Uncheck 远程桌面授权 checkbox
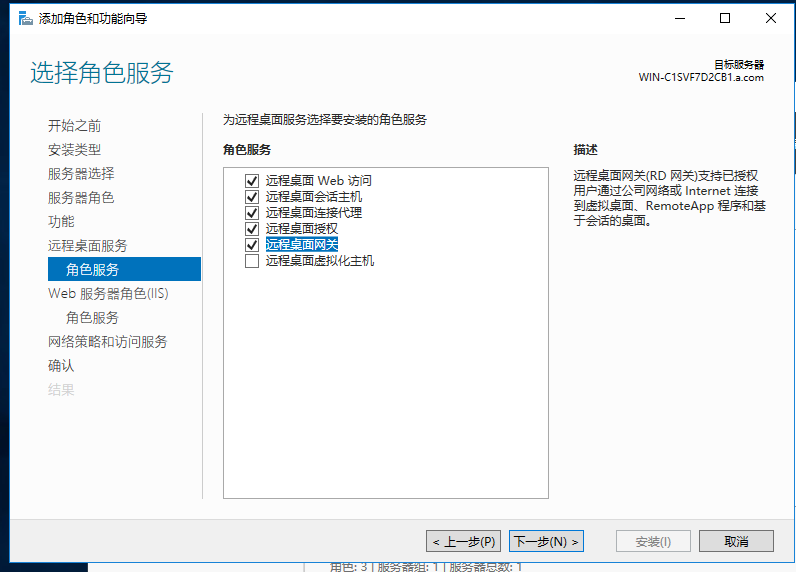The width and height of the screenshot is (796, 572). click(x=252, y=229)
